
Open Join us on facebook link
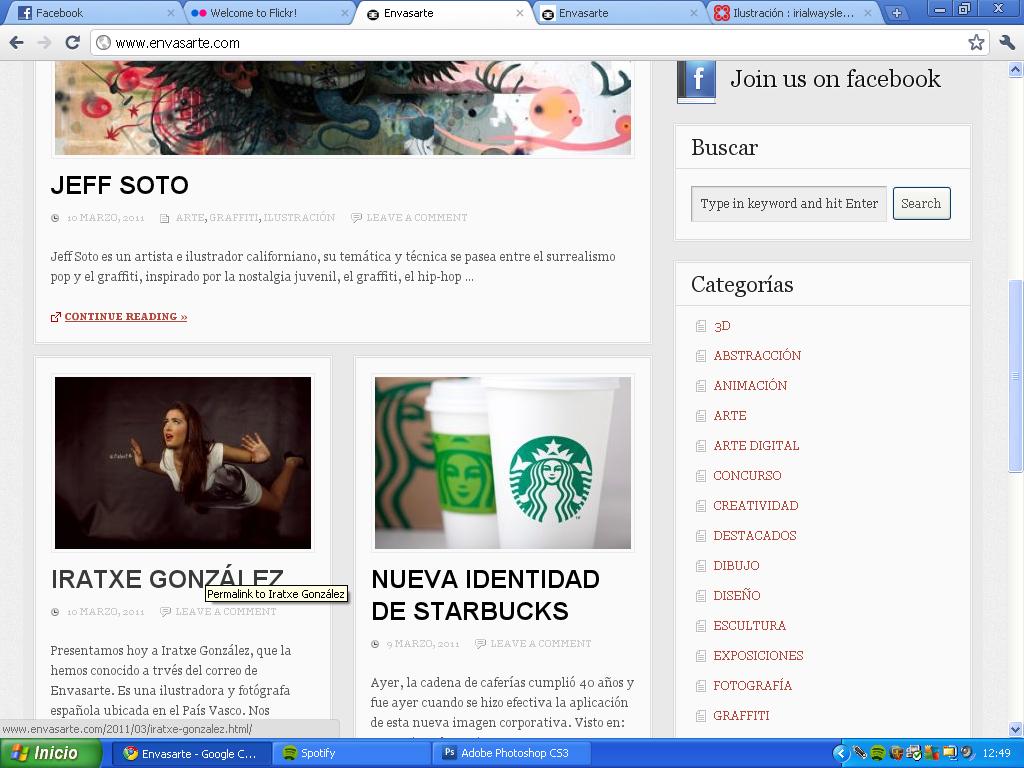pos(835,79)
